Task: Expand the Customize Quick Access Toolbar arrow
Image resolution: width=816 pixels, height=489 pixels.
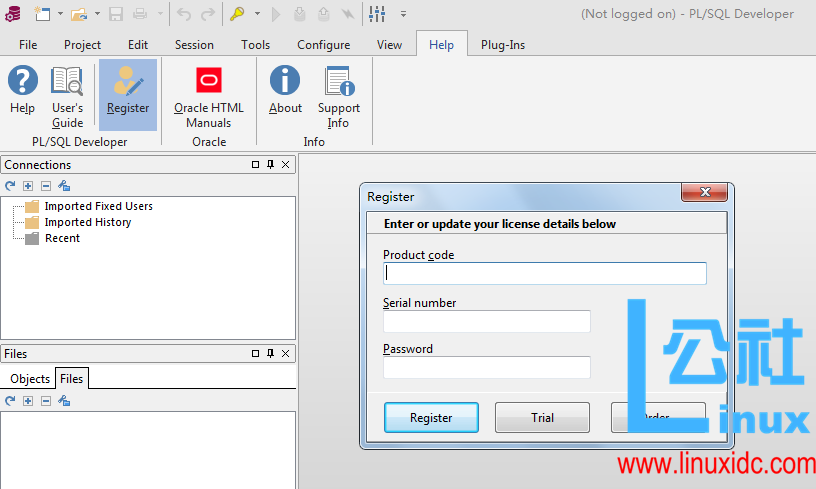Action: coord(403,14)
